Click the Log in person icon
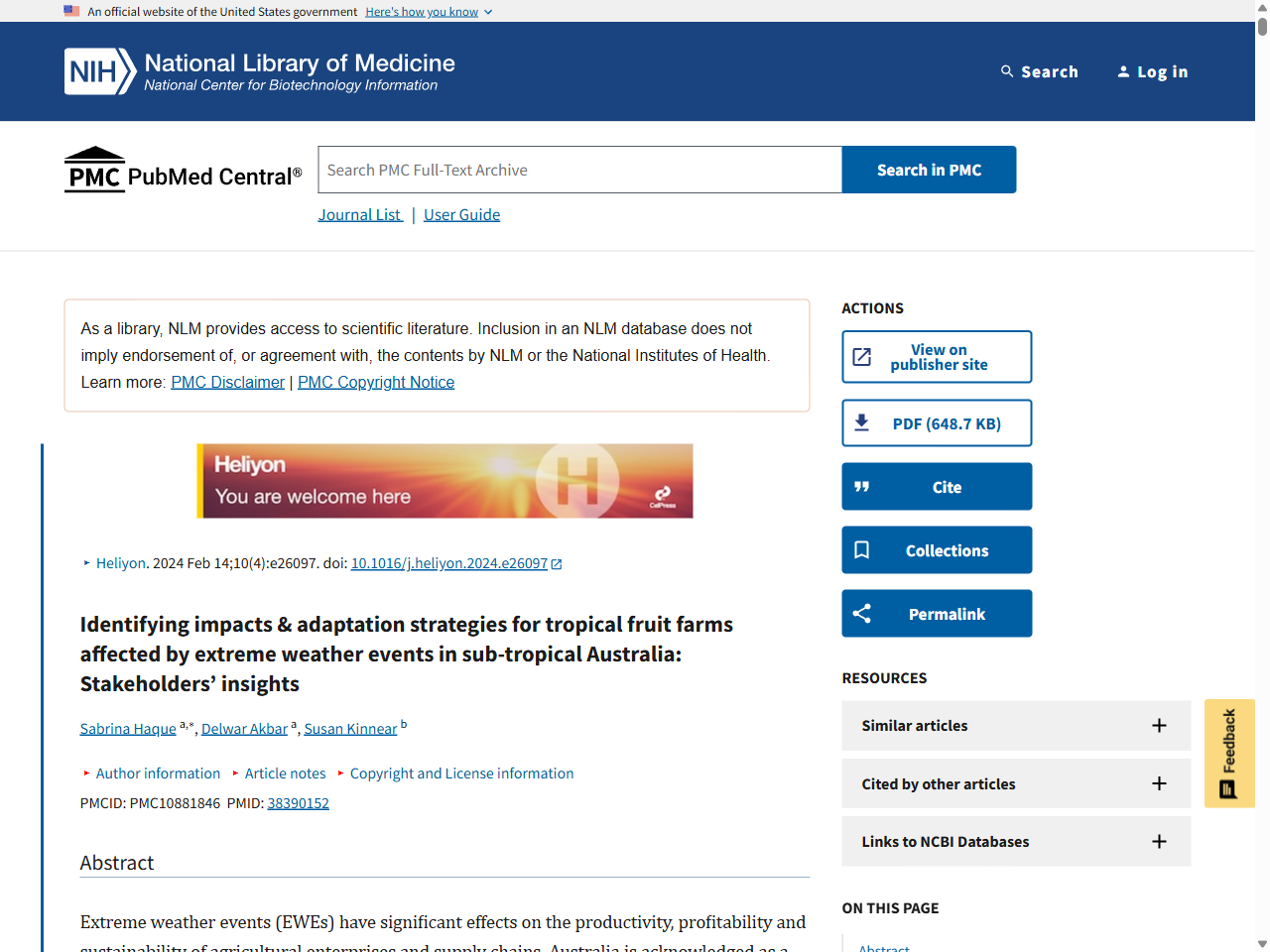The height and width of the screenshot is (952, 1270). [x=1123, y=71]
